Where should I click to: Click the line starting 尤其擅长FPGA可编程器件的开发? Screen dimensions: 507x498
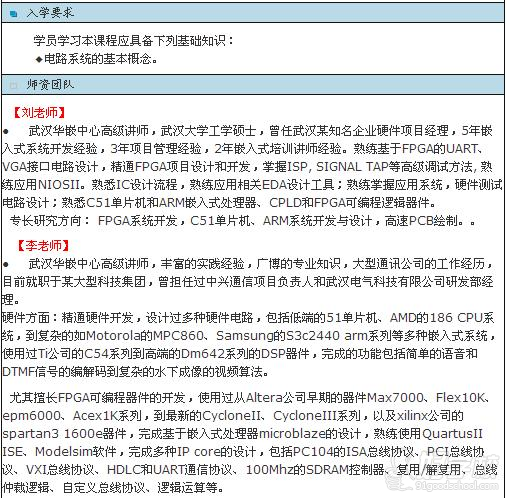pyautogui.click(x=250, y=397)
